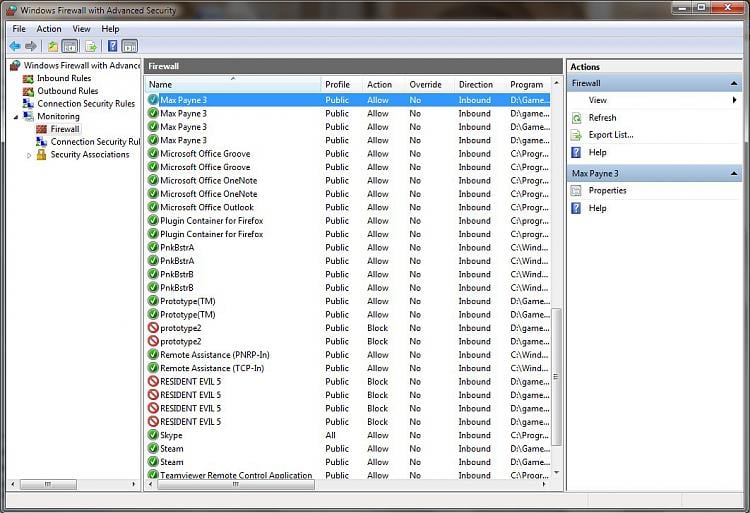Collapse the Max Payne 3 actions section
Screen dimensions: 750x513
(734, 174)
